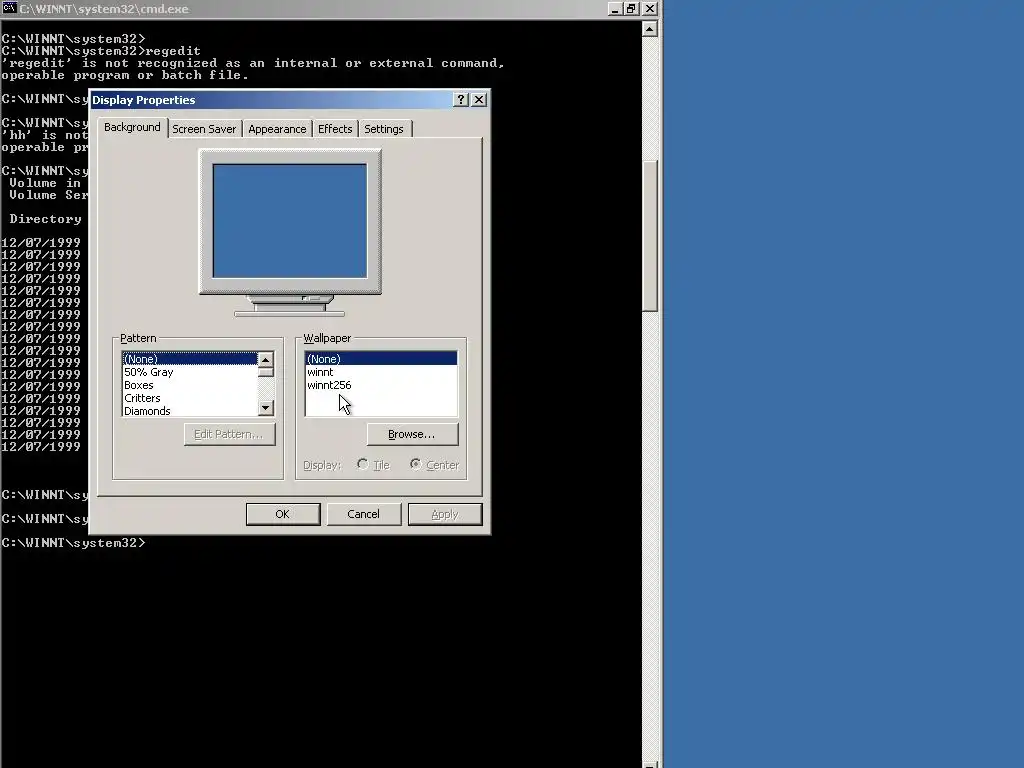Click the Cancel button
Viewport: 1024px width, 768px height.
pos(364,514)
